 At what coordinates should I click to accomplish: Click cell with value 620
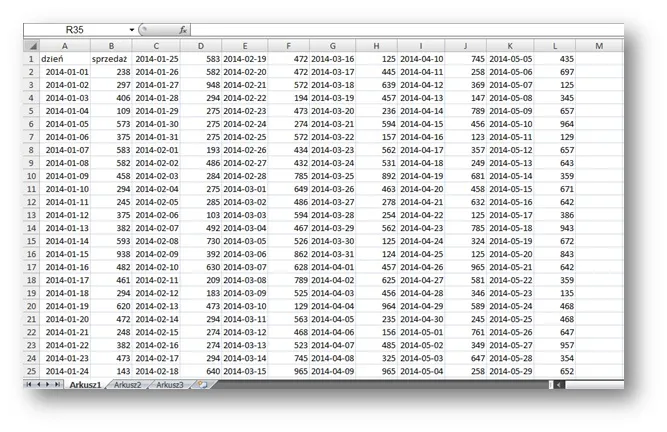tap(111, 306)
